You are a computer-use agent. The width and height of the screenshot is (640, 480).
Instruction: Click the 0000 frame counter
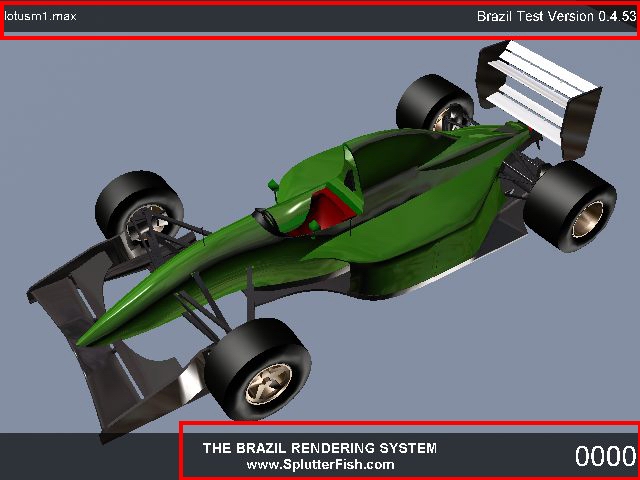(x=606, y=456)
